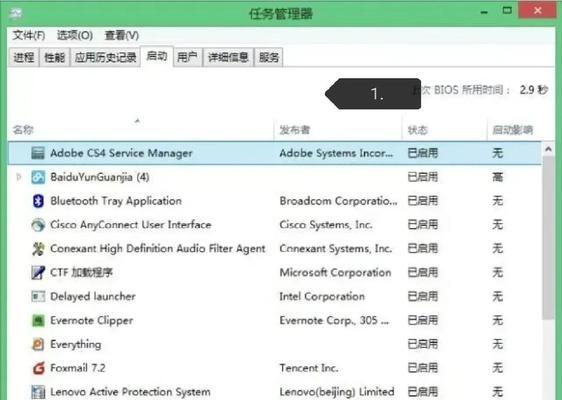The width and height of the screenshot is (562, 400).
Task: Click the CTF 加载程序 pen icon
Action: pos(38,272)
